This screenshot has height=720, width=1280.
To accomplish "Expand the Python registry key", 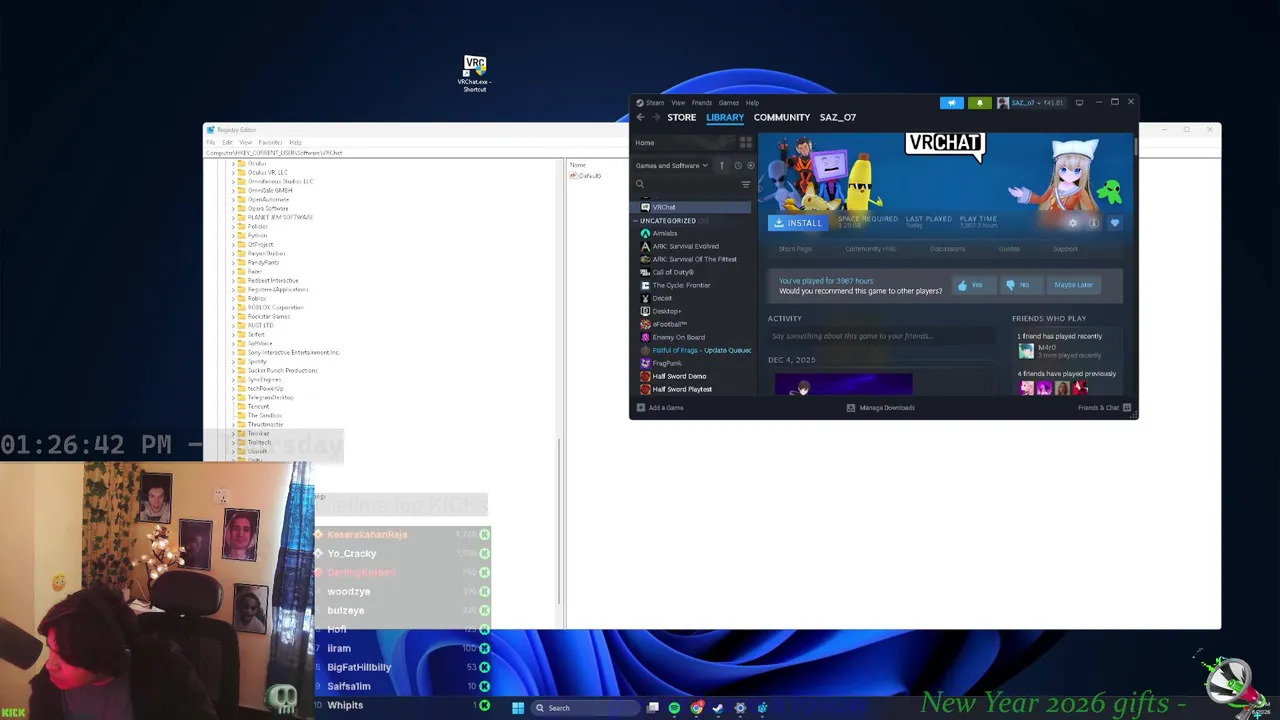I will point(234,235).
